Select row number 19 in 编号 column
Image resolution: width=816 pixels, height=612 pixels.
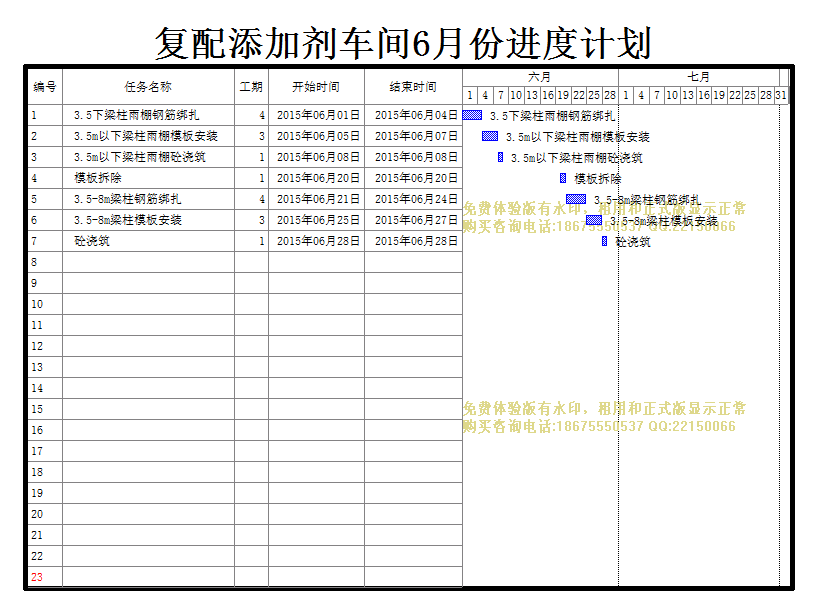coord(45,493)
